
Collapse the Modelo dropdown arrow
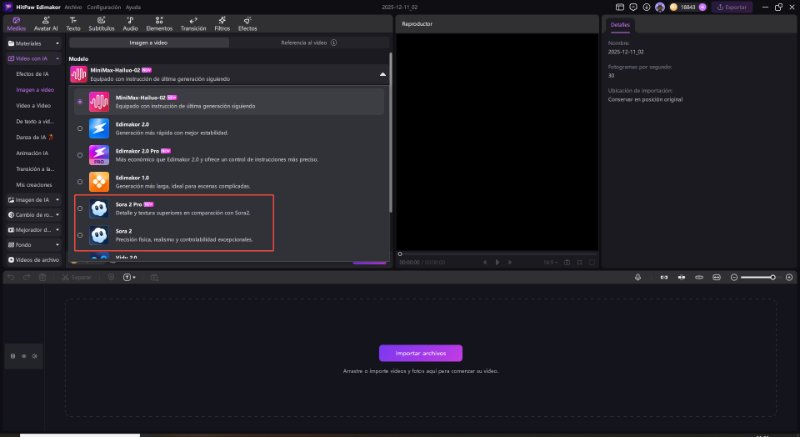[x=383, y=74]
